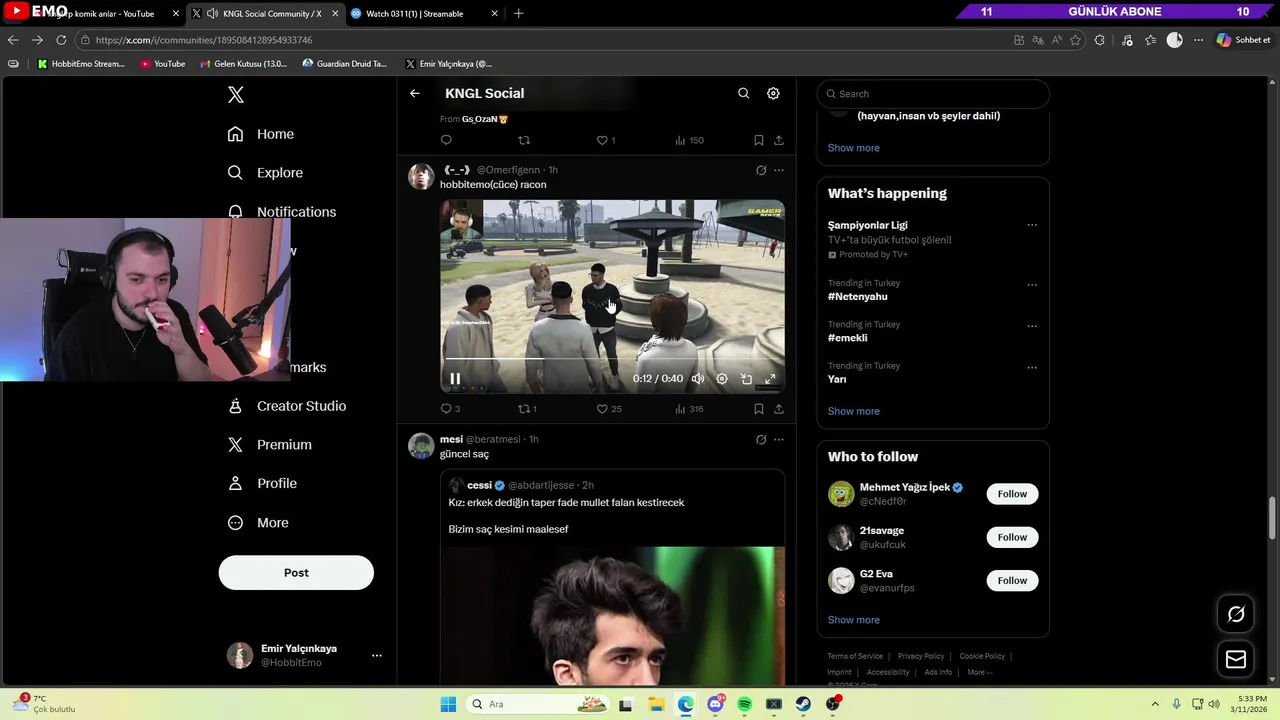Click the Post button
The height and width of the screenshot is (720, 1280).
click(x=296, y=573)
